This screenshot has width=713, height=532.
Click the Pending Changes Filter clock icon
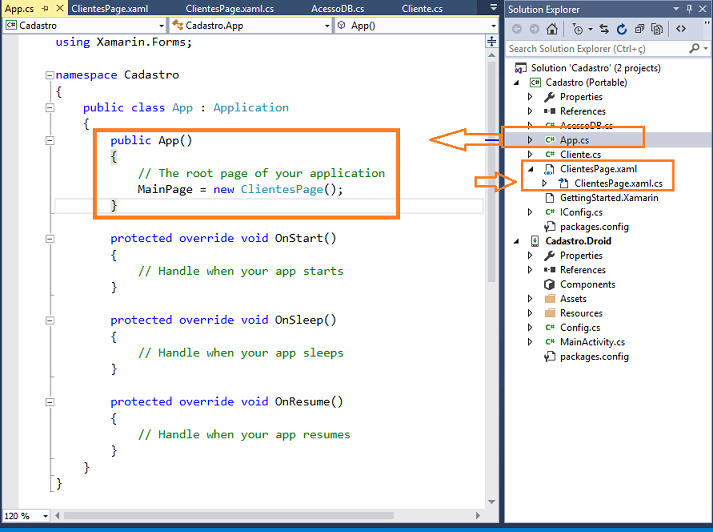tap(577, 29)
